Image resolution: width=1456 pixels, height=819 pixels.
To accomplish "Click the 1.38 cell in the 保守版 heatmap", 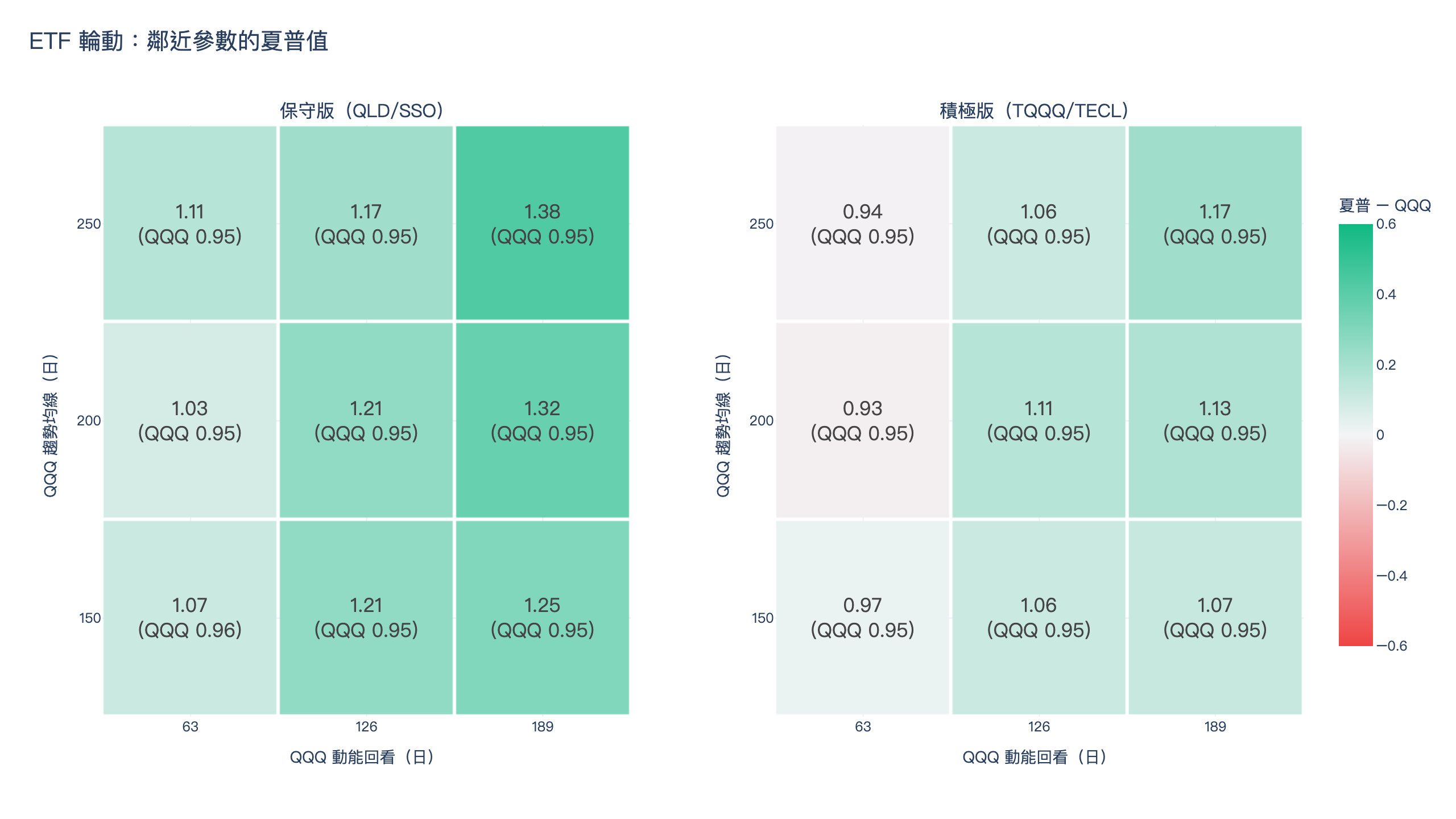I will tap(543, 223).
